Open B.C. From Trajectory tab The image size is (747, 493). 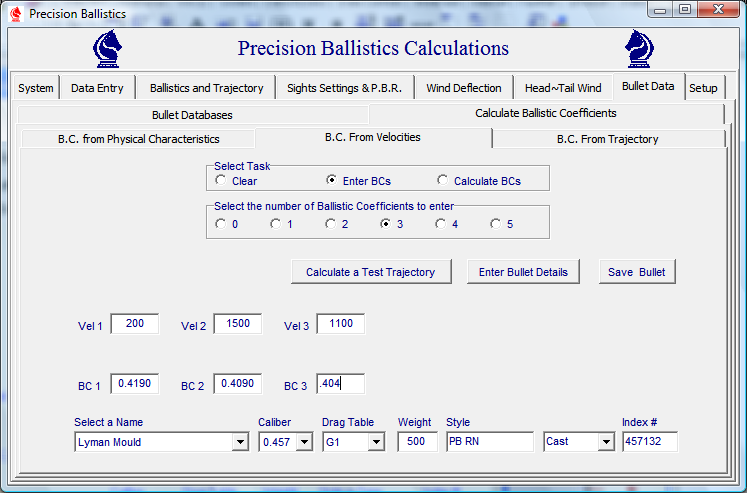[607, 139]
